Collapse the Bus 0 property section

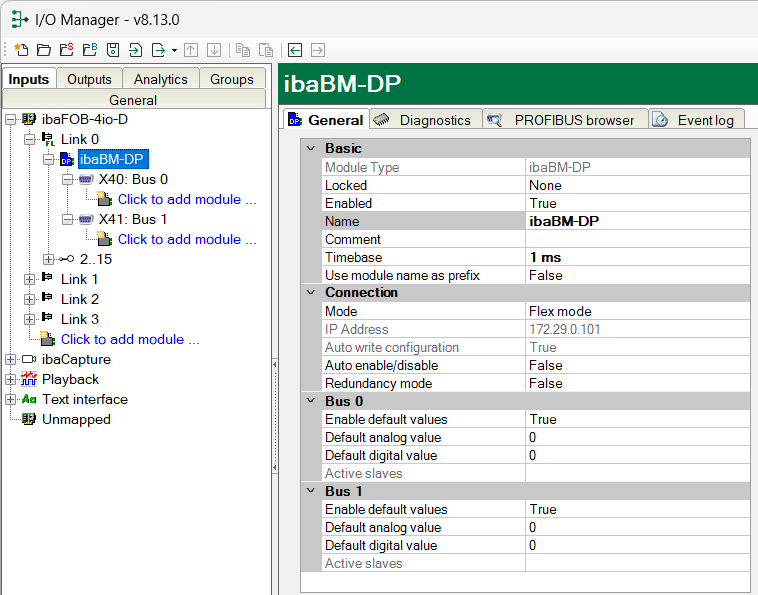(311, 401)
